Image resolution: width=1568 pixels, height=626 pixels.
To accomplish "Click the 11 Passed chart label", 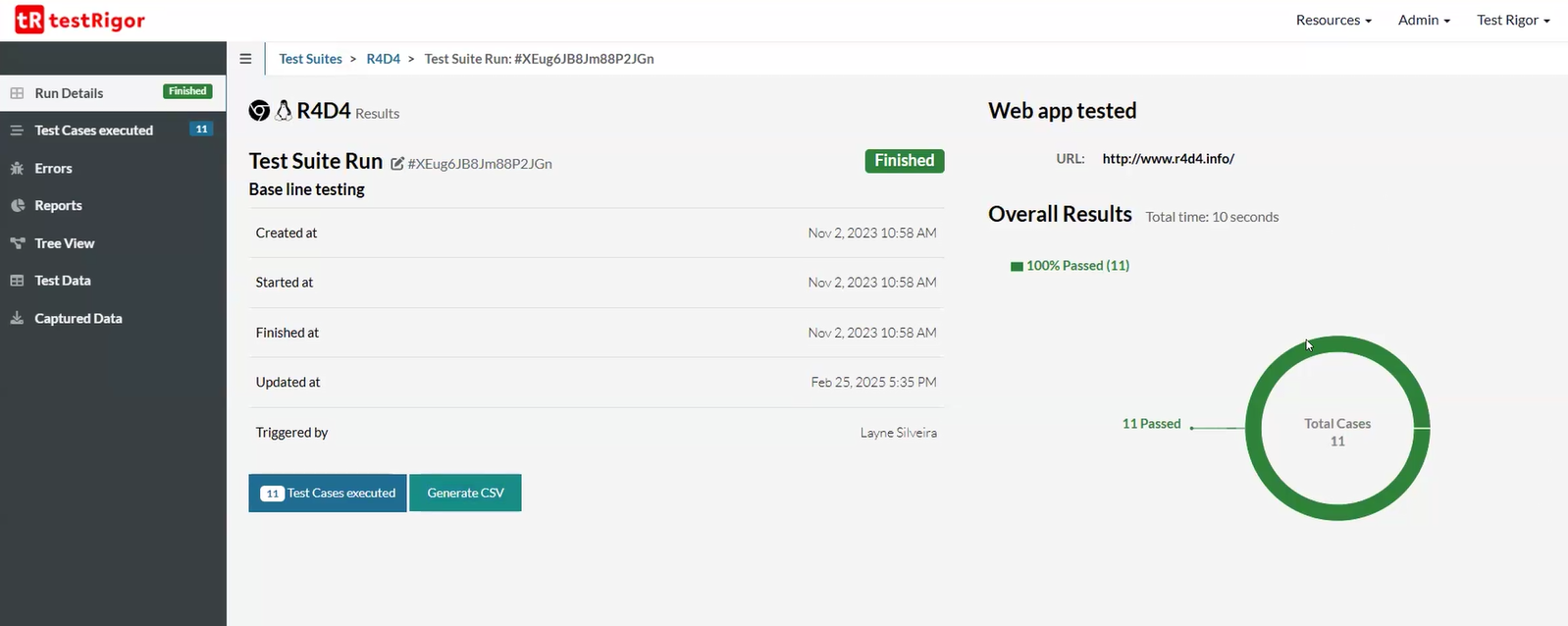I will point(1151,424).
